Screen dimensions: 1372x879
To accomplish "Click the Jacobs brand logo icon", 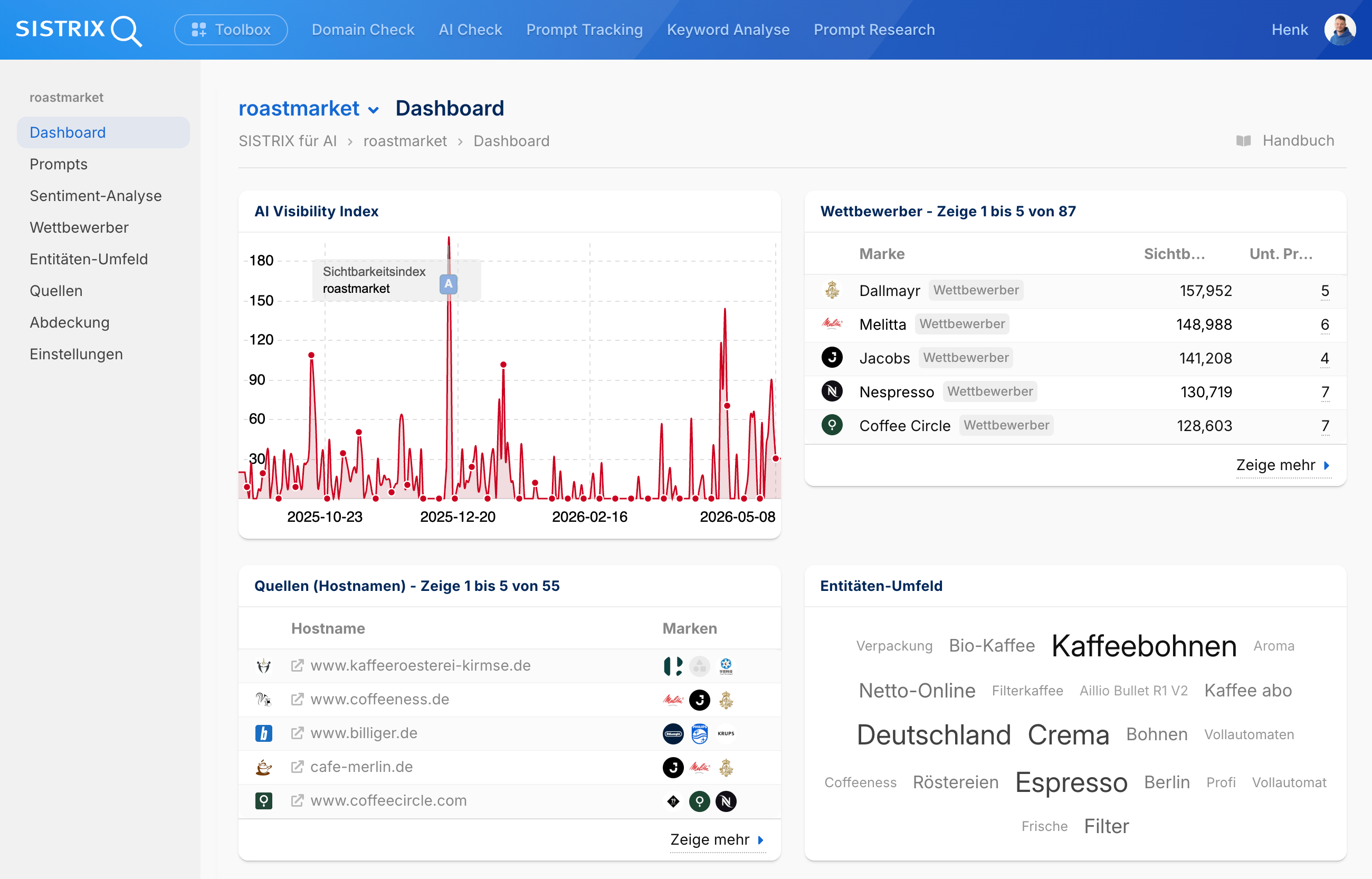I will 832,357.
